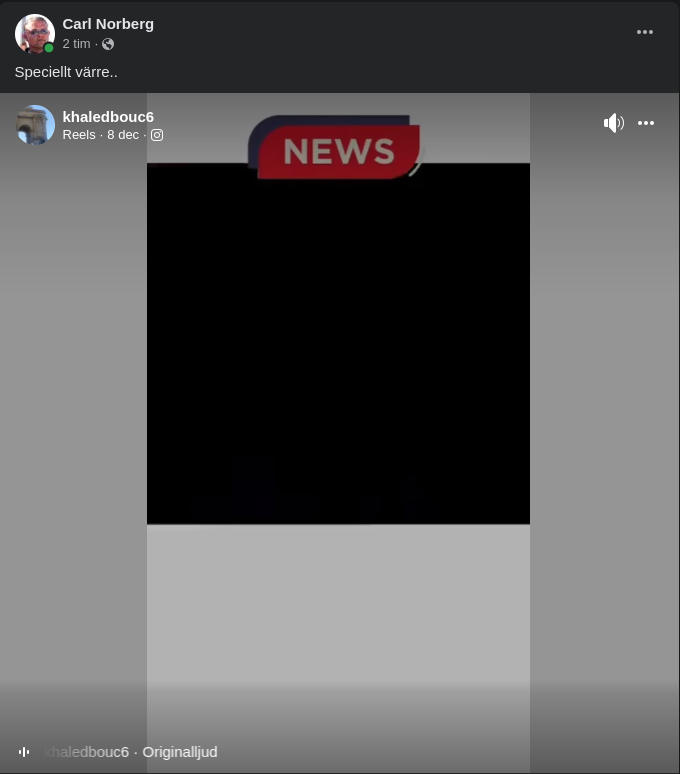Click the 'Originalljud' audio label
Image resolution: width=680 pixels, height=774 pixels.
click(x=180, y=752)
